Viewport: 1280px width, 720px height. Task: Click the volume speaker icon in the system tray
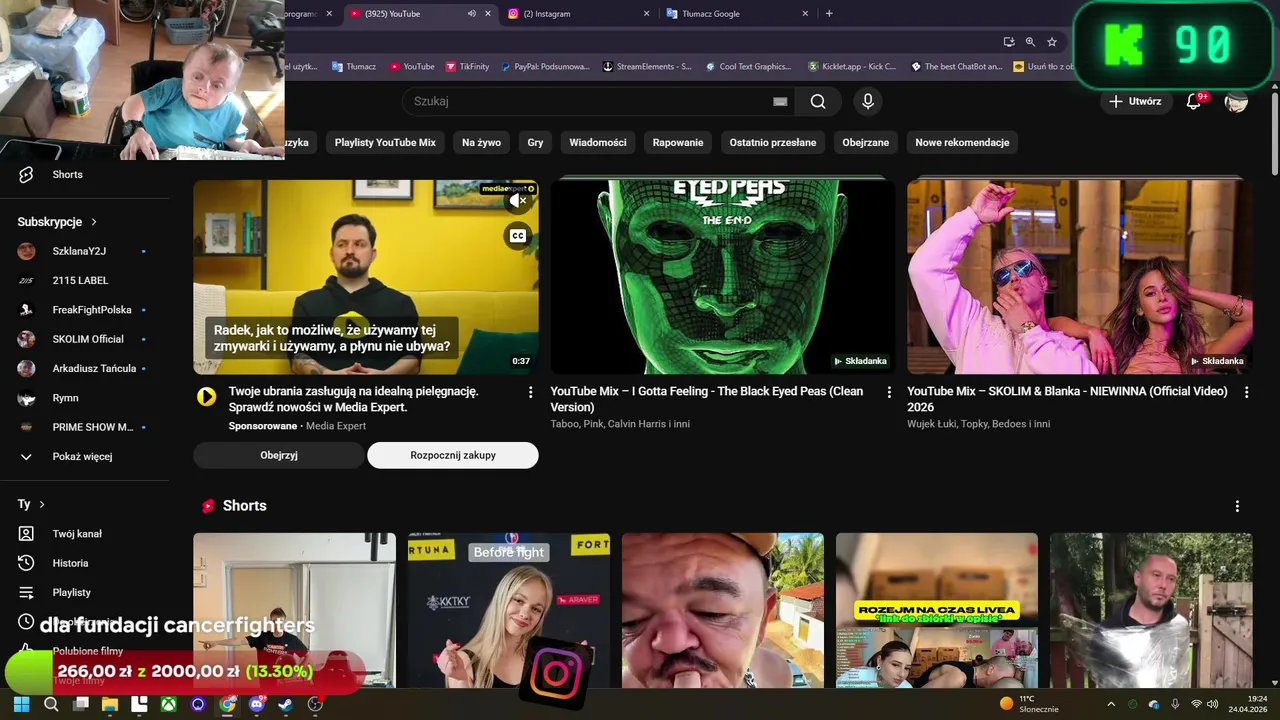(x=1212, y=704)
